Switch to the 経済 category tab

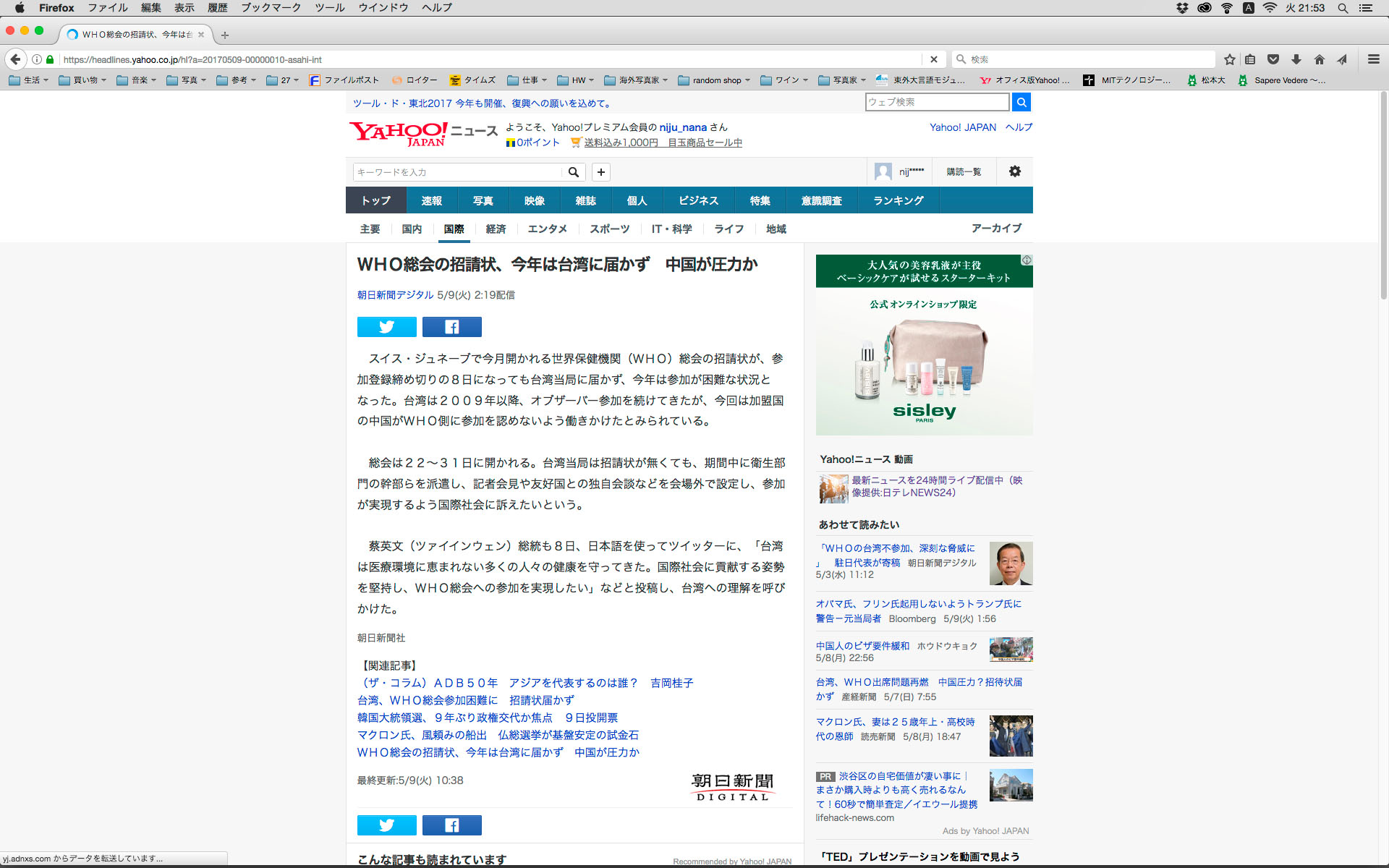click(496, 229)
